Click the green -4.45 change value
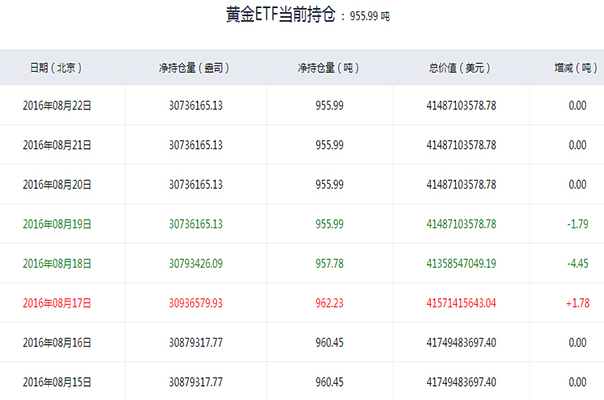 pos(578,264)
